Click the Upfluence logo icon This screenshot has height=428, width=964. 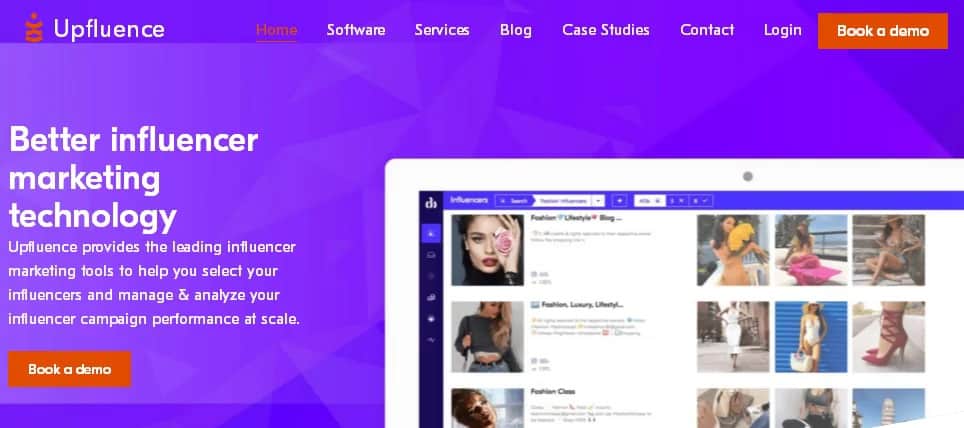pos(34,28)
